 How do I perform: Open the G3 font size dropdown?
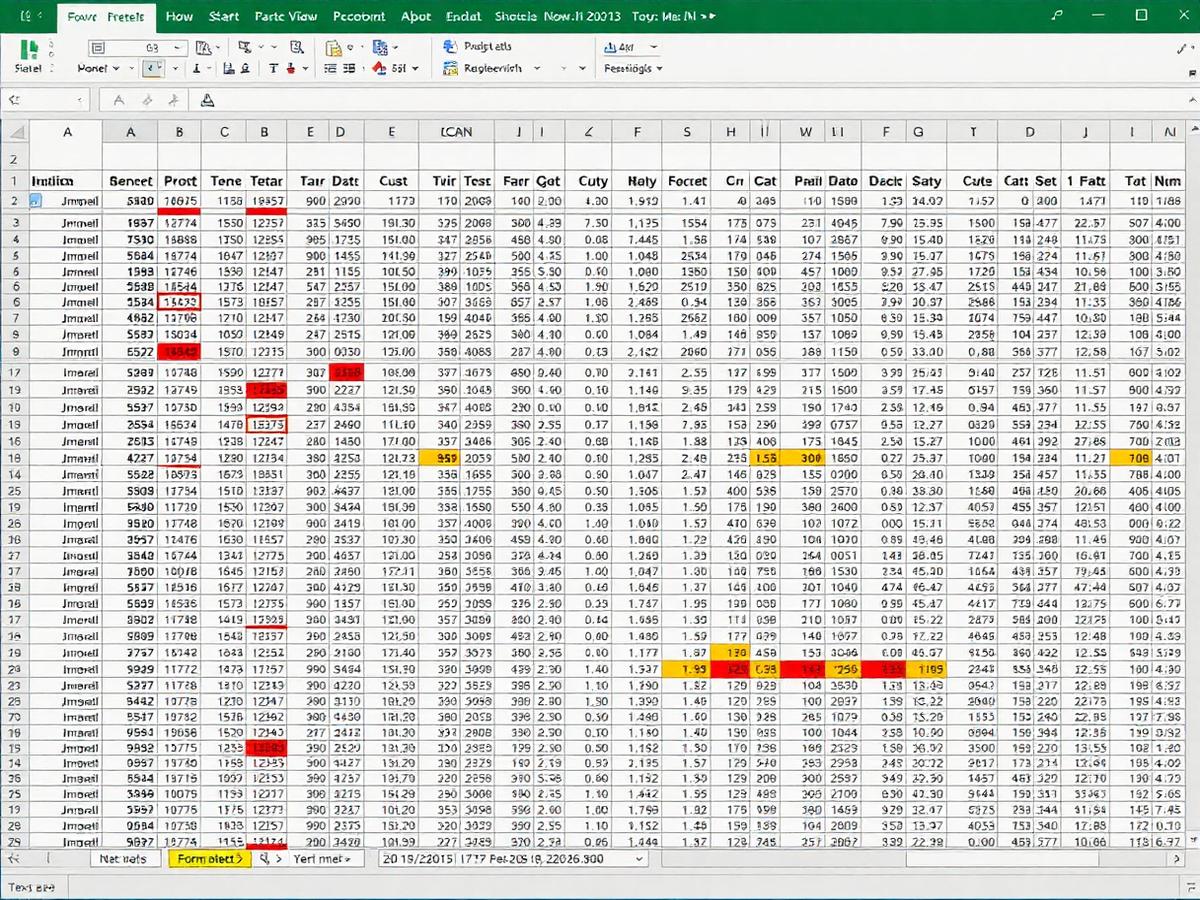(x=178, y=47)
